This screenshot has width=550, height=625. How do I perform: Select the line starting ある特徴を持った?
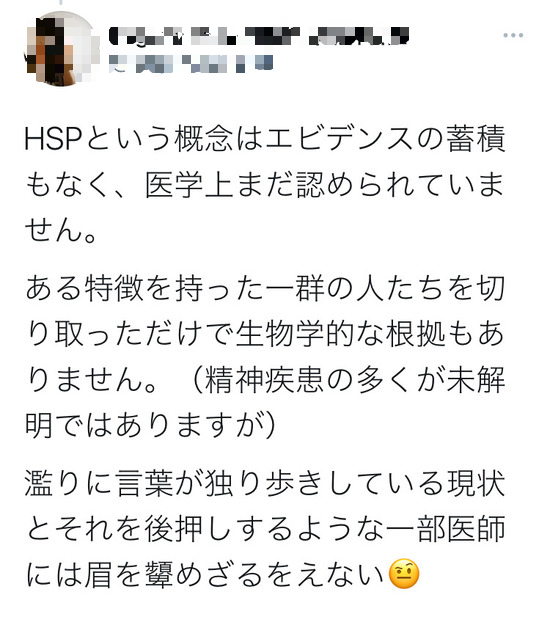(x=265, y=288)
